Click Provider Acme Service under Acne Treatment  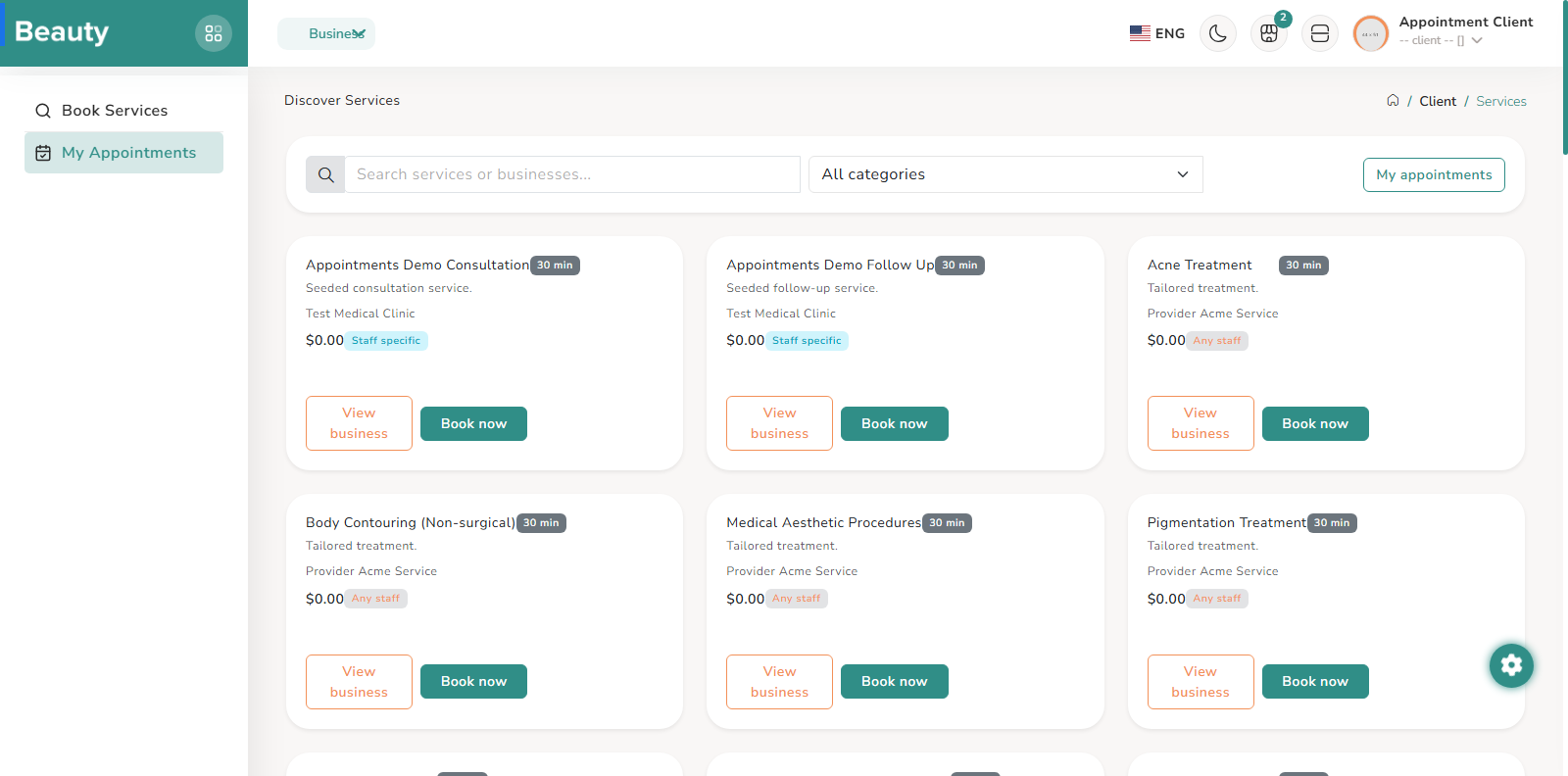tap(1213, 314)
